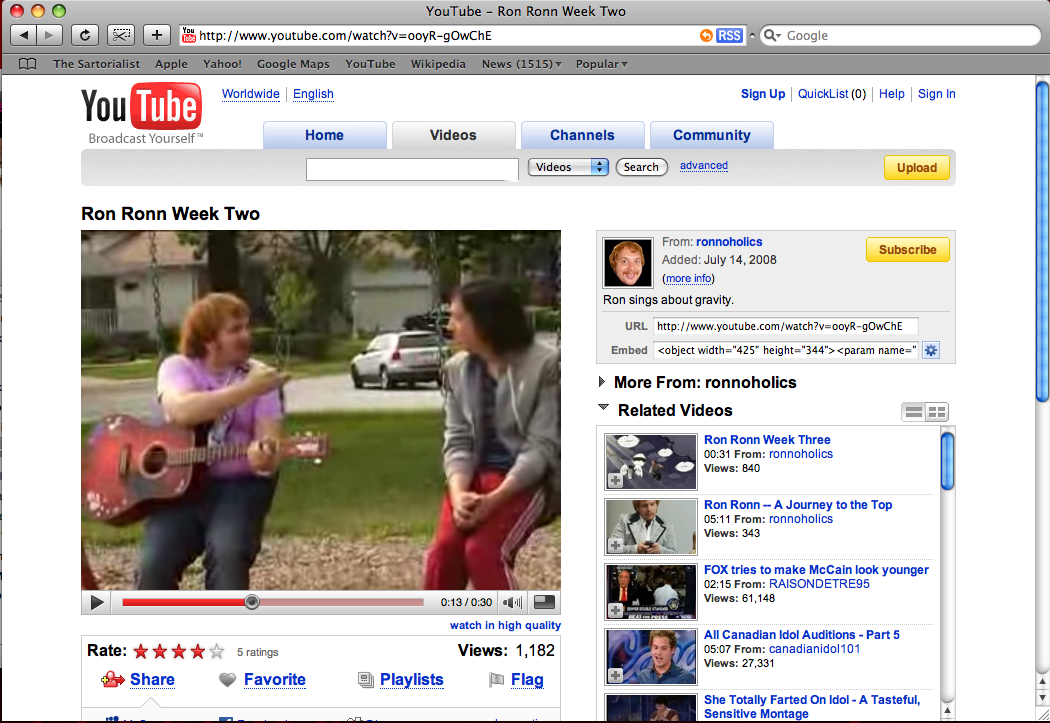The height and width of the screenshot is (723, 1050).
Task: Click the Sign Up link
Action: [x=763, y=94]
